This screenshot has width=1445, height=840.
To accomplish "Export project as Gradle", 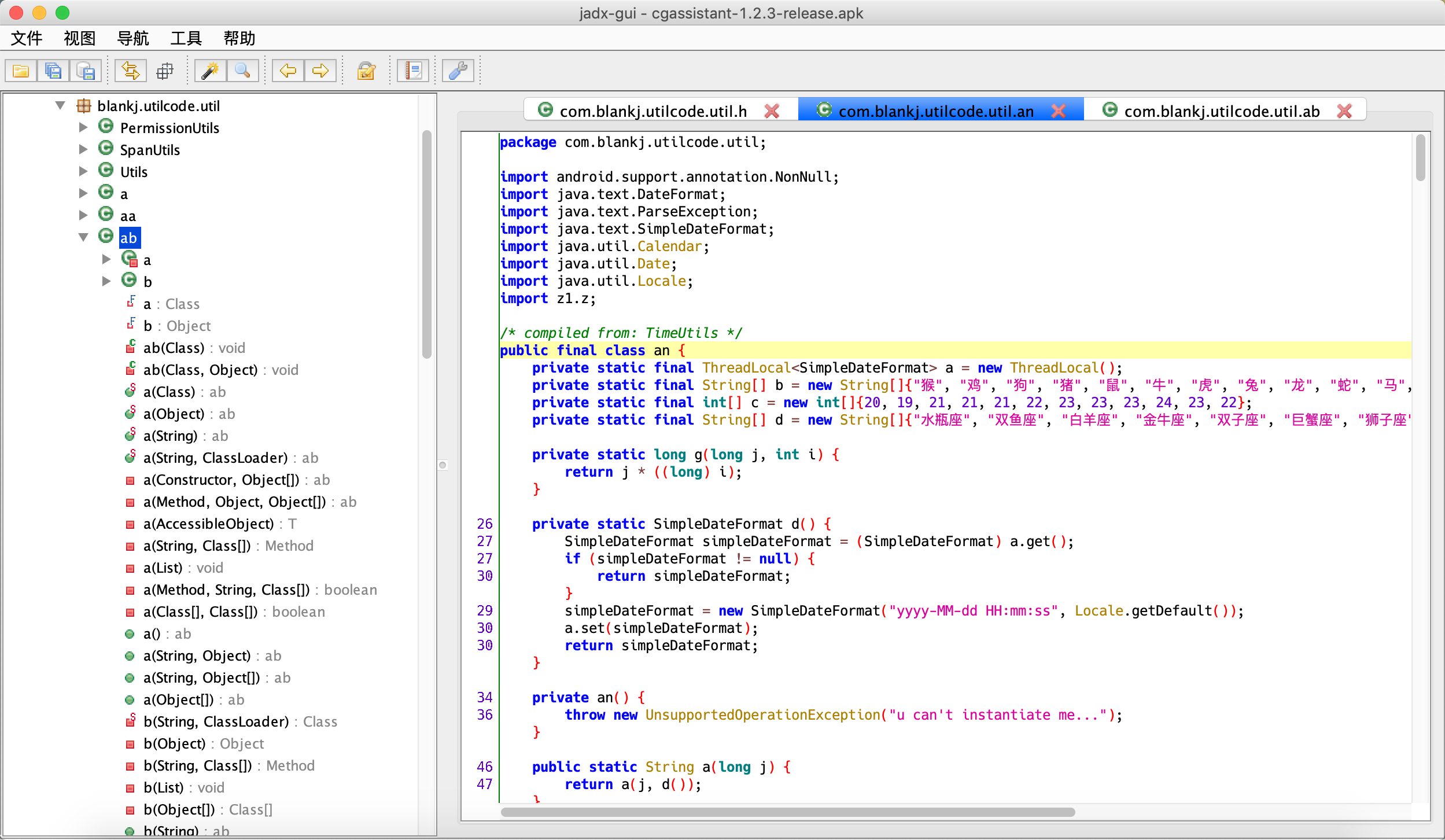I will 86,70.
